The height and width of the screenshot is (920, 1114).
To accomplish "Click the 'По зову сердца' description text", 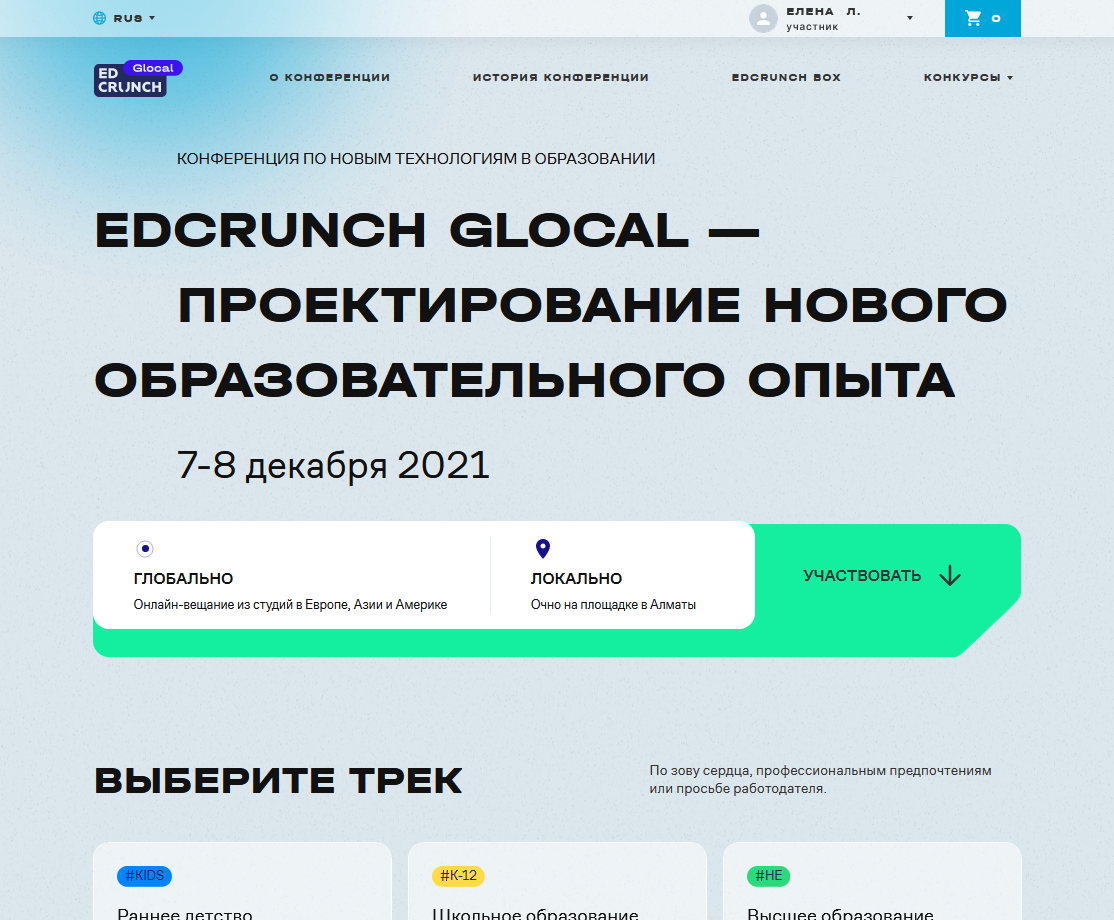I will (821, 779).
